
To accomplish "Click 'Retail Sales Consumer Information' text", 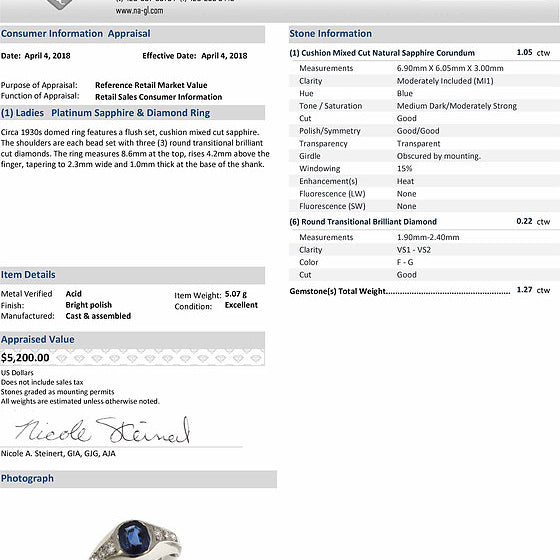I will pyautogui.click(x=159, y=97).
